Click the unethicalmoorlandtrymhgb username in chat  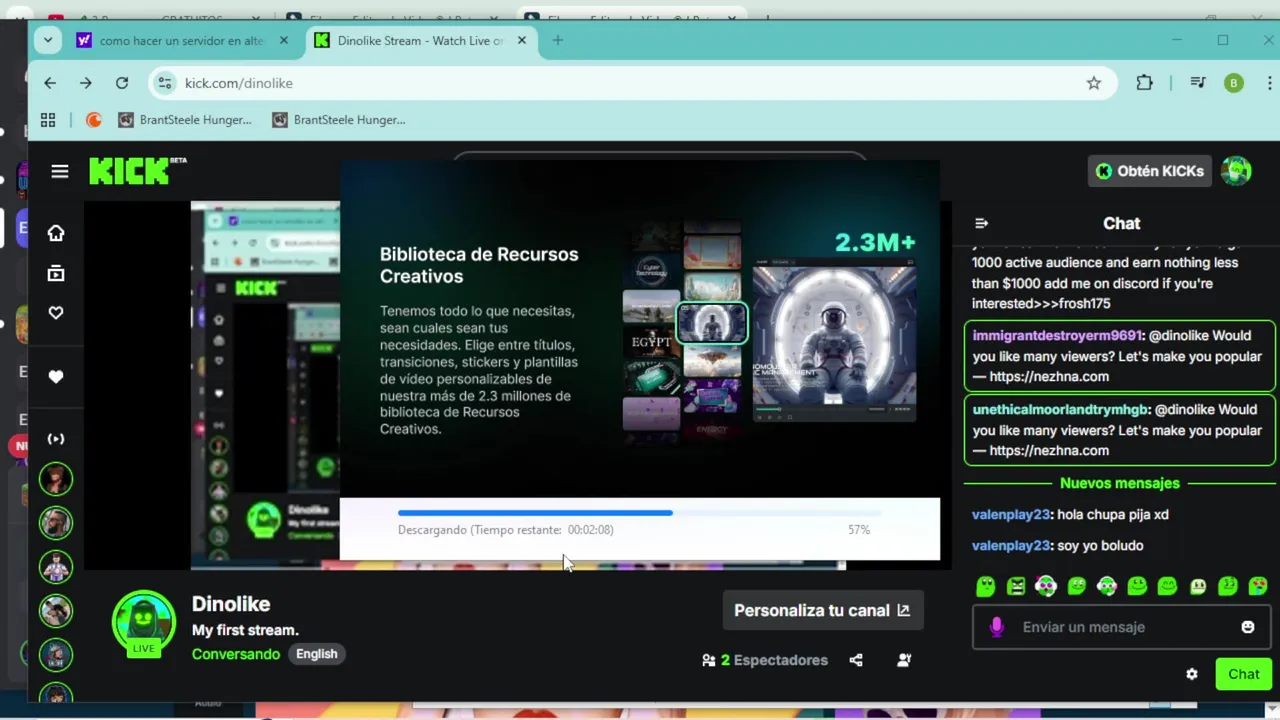pos(1060,410)
